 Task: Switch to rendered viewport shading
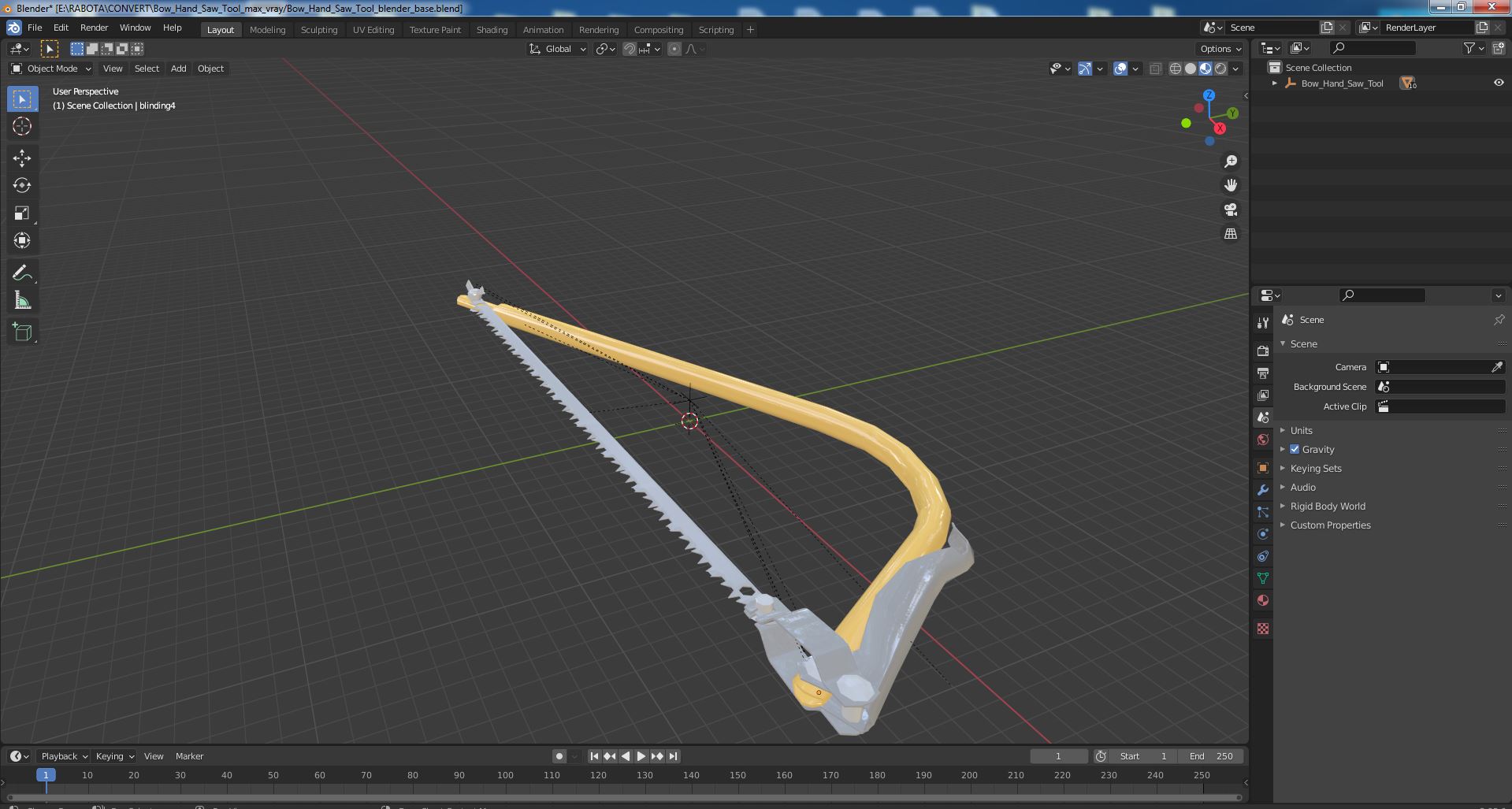point(1220,69)
